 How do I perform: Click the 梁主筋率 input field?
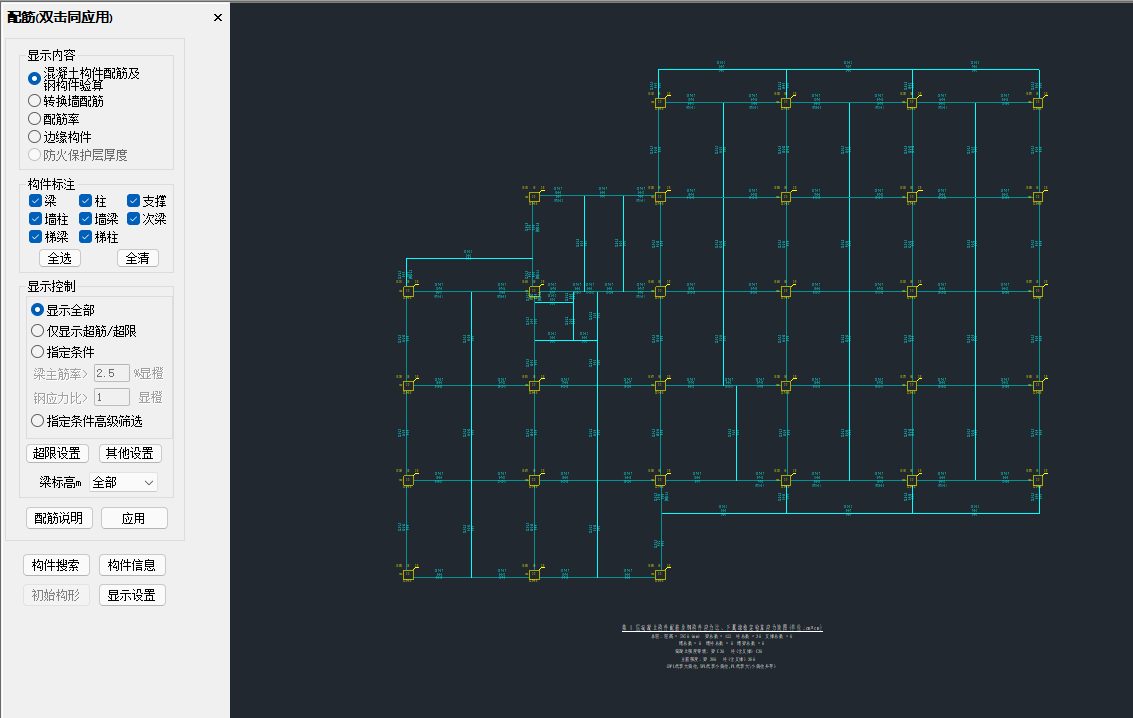[x=112, y=373]
